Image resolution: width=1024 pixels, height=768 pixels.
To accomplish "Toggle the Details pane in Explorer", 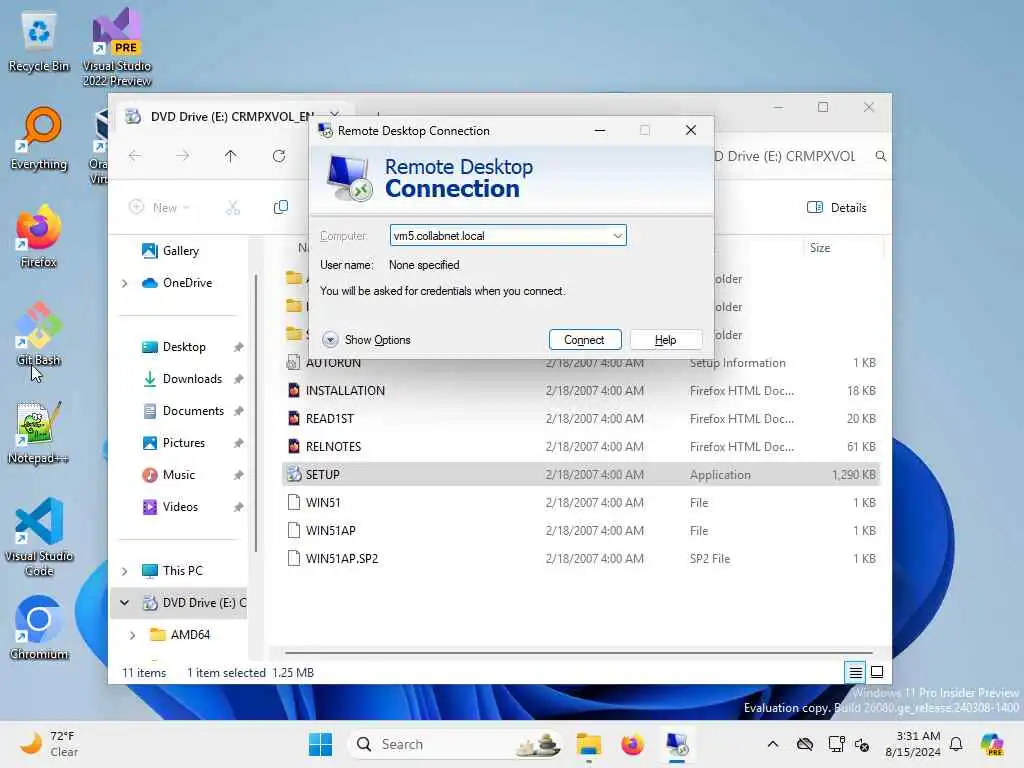I will pyautogui.click(x=837, y=208).
